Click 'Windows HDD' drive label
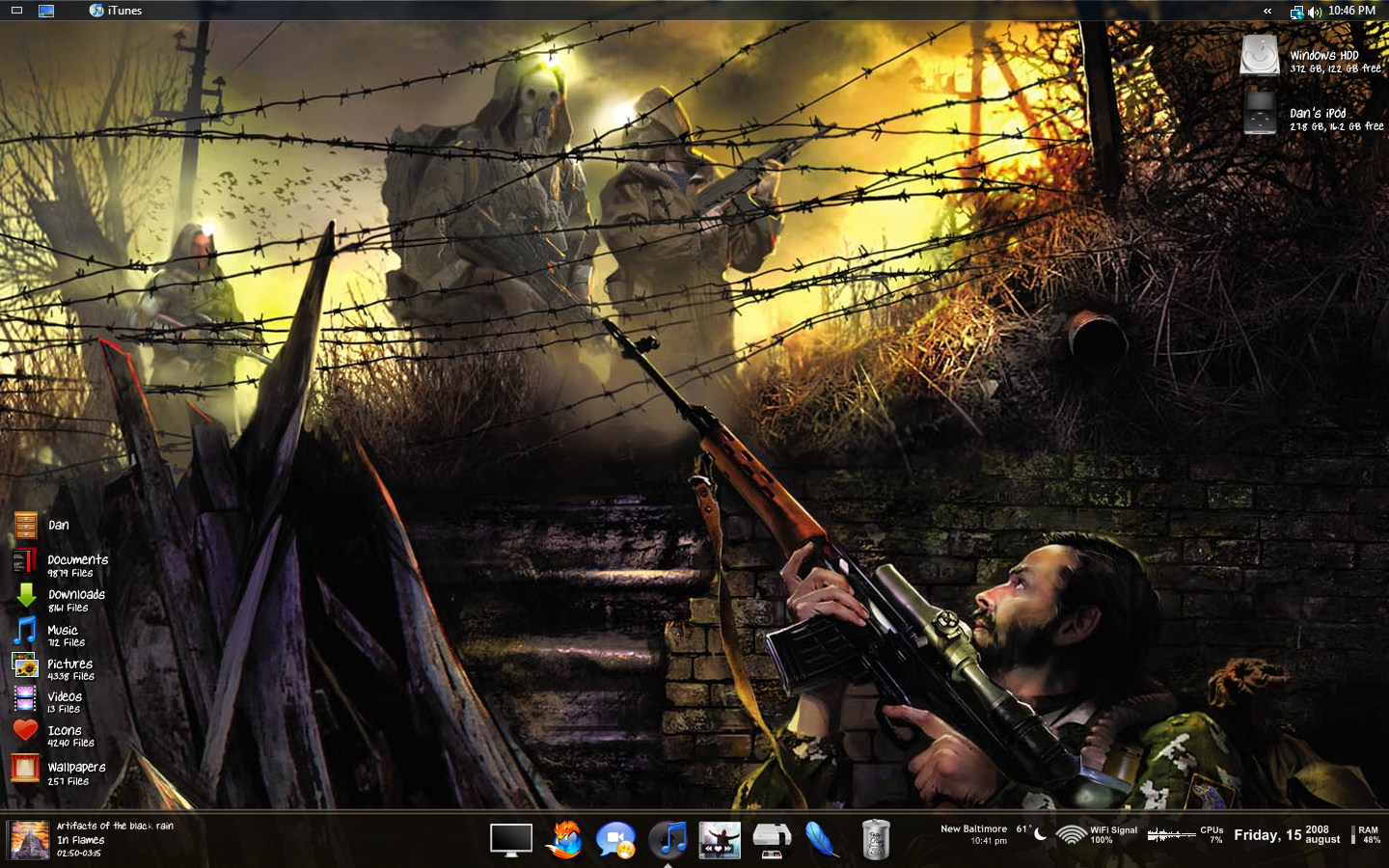This screenshot has width=1389, height=868. (1324, 55)
